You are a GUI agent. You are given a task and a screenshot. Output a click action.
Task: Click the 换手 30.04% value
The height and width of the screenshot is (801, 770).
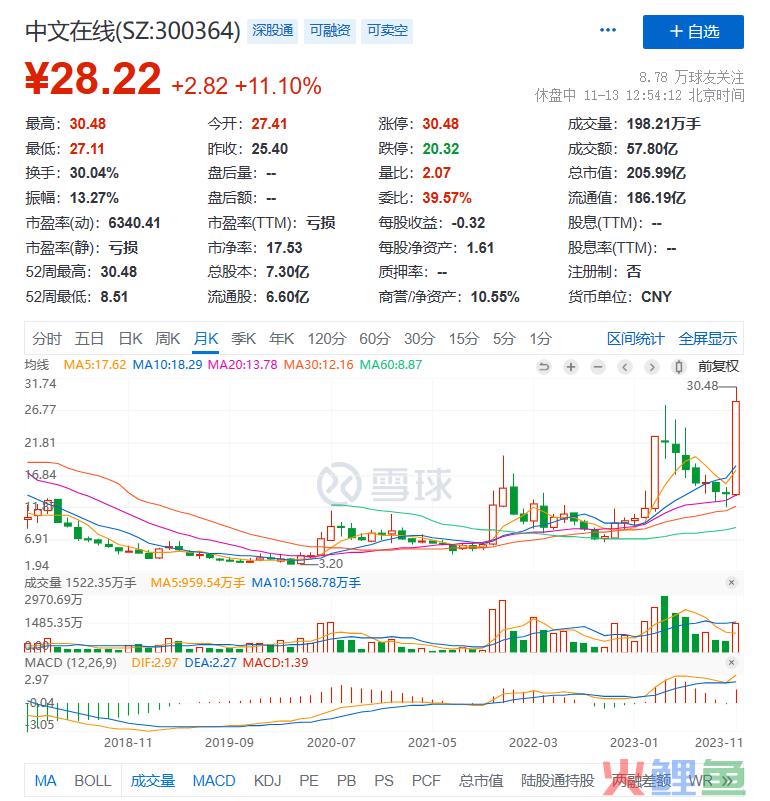94,173
